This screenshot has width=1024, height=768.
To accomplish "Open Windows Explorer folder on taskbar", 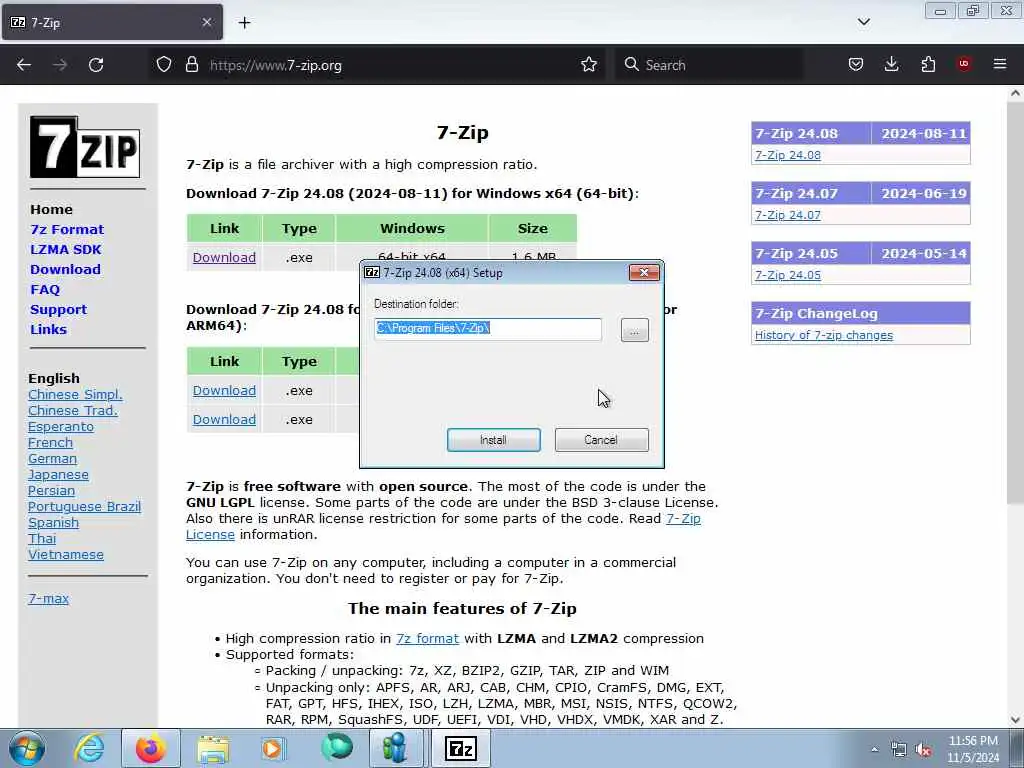I will coord(213,749).
